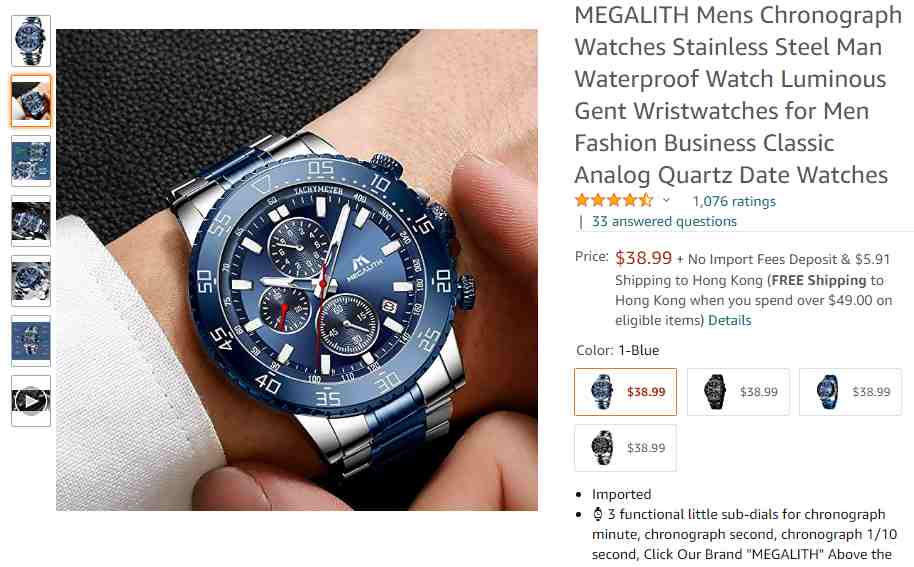Screen dimensions: 914x567
Task: View the 33 answered questions
Action: 664,221
